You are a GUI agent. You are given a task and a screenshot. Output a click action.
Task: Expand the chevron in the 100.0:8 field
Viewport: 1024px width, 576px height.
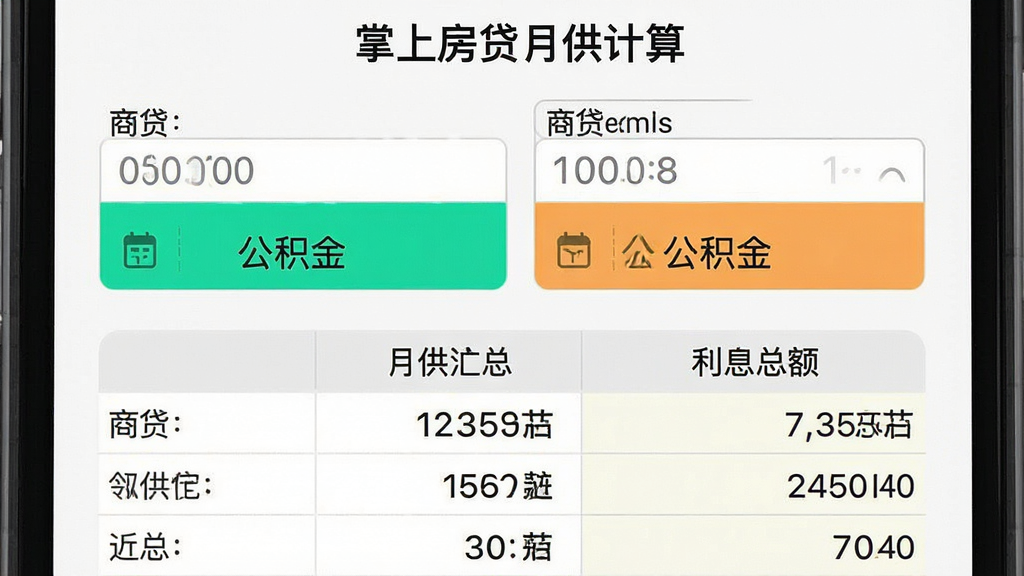891,173
